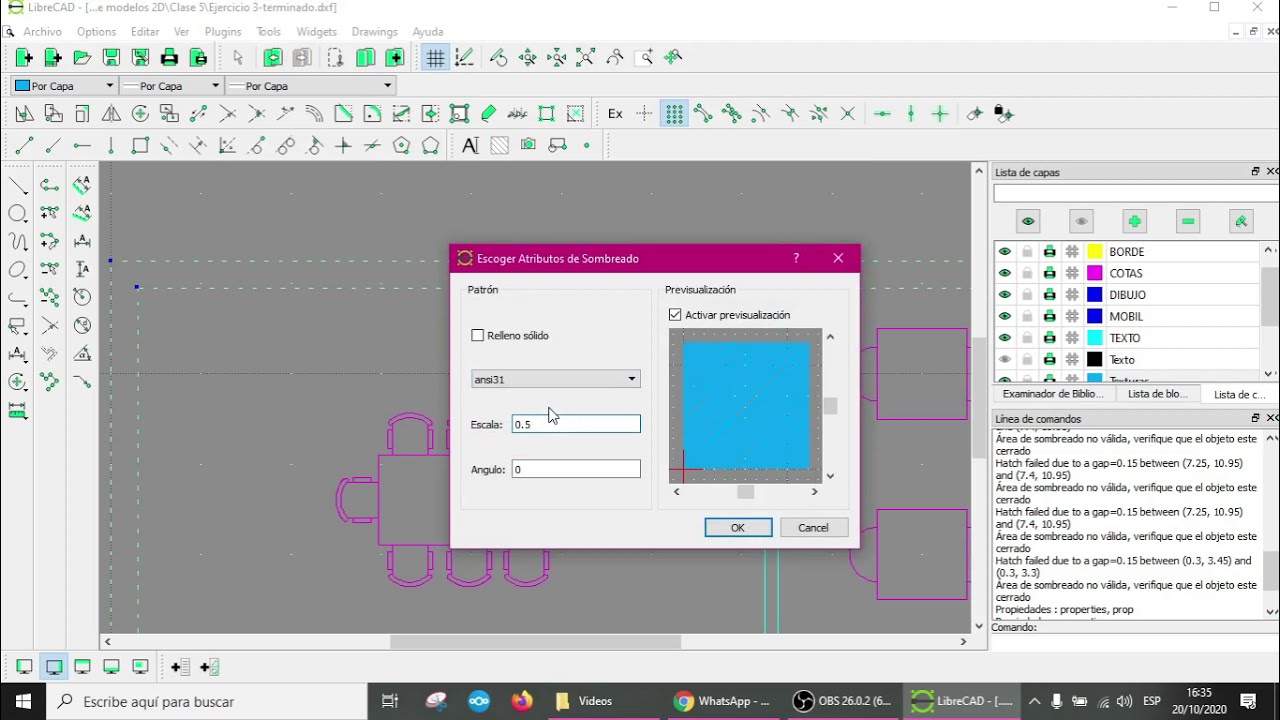
Task: Open the Widgets menu
Action: coord(316,32)
